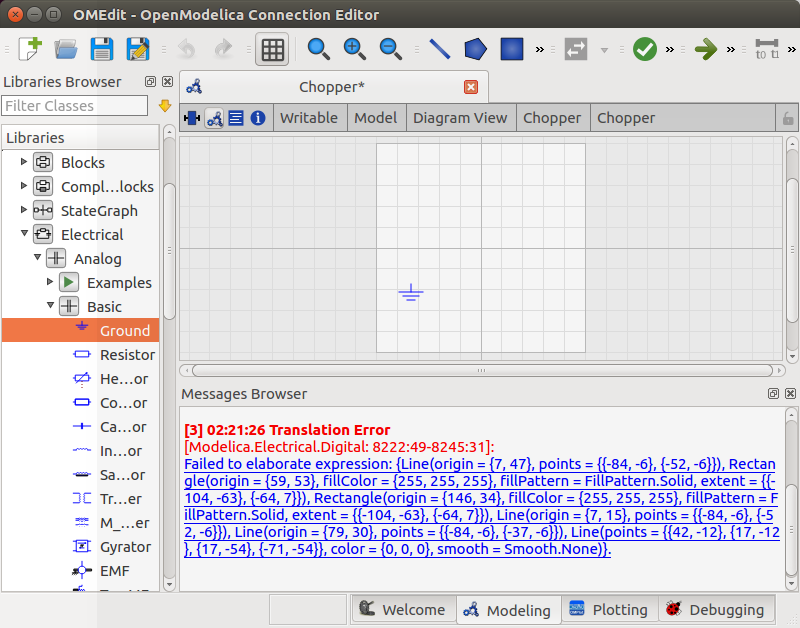The height and width of the screenshot is (628, 800).
Task: Check the model with green checkmark
Action: click(x=645, y=49)
